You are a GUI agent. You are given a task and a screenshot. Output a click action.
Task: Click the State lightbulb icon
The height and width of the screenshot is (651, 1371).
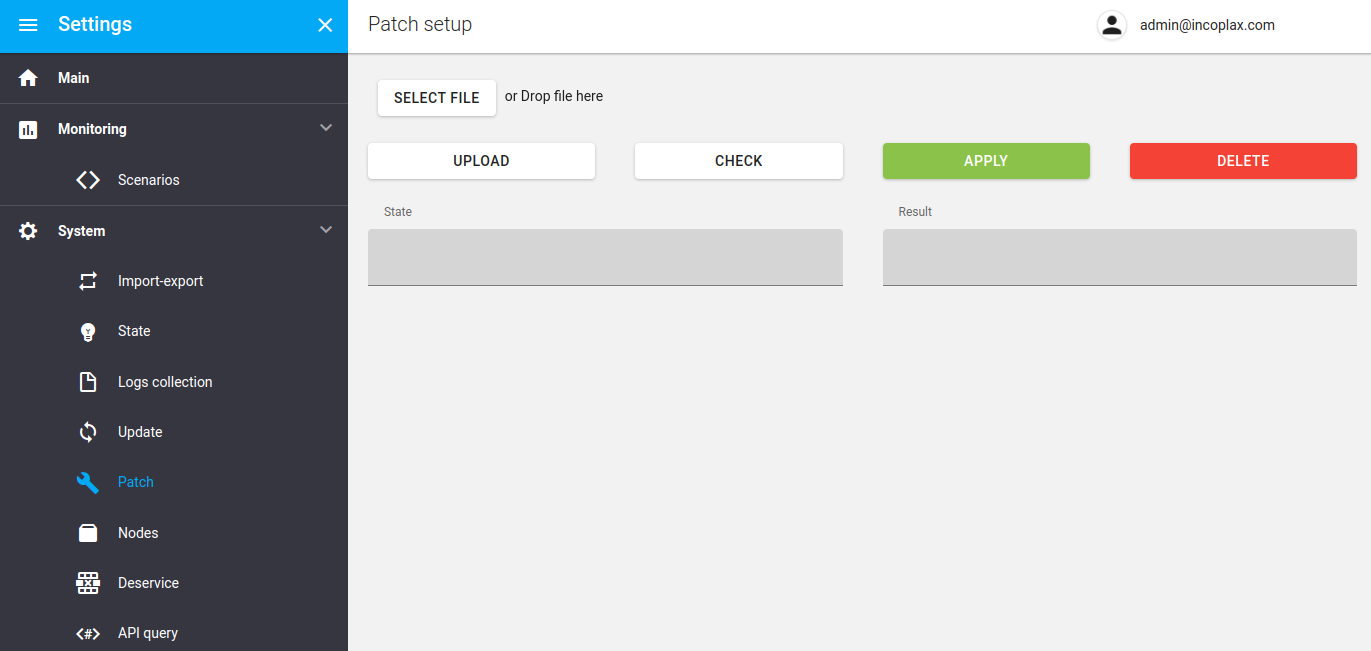tap(88, 332)
